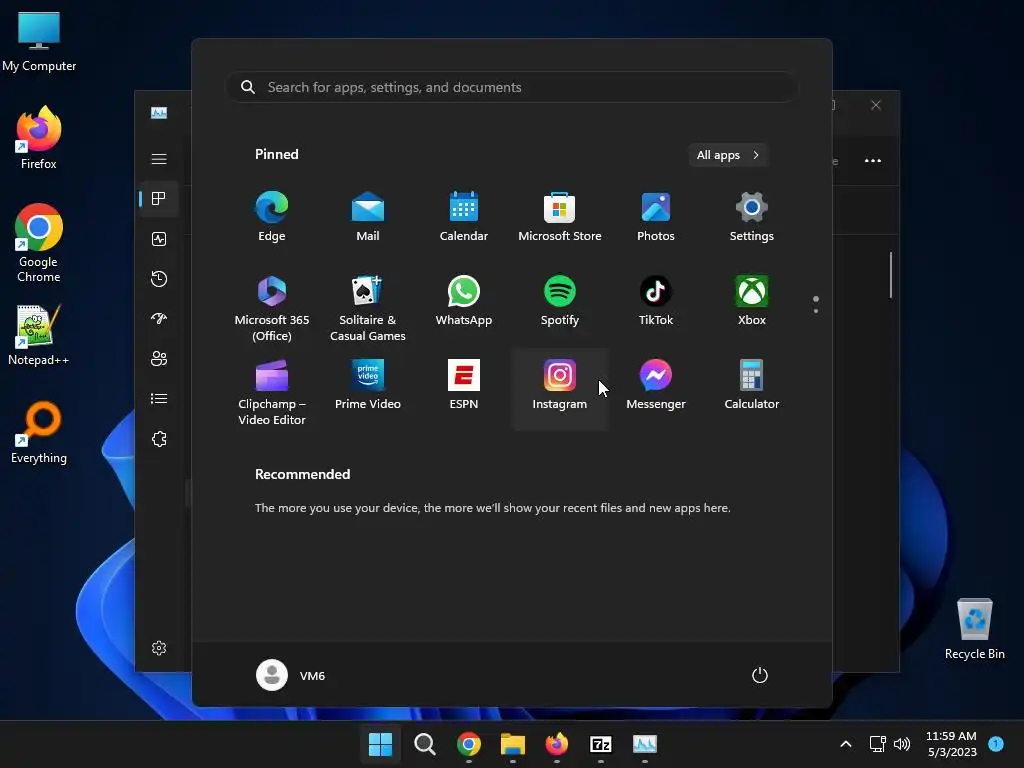Viewport: 1024px width, 768px height.
Task: Open Task Manager more options ellipsis
Action: pyautogui.click(x=872, y=161)
